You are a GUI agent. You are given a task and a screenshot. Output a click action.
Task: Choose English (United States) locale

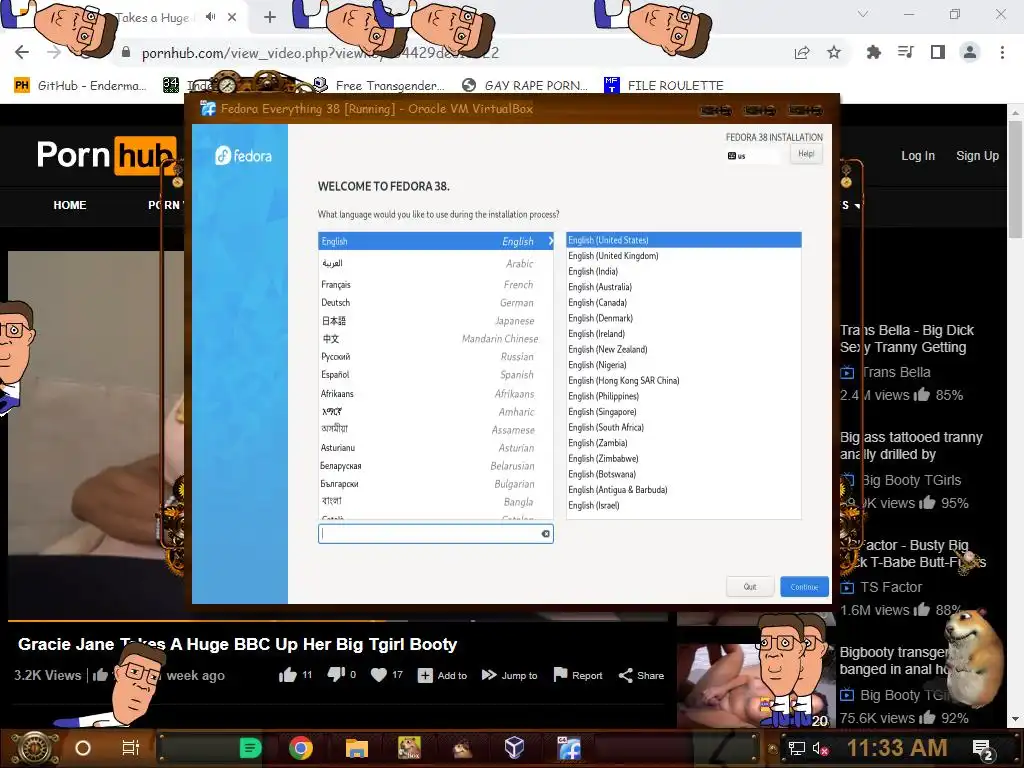click(684, 240)
